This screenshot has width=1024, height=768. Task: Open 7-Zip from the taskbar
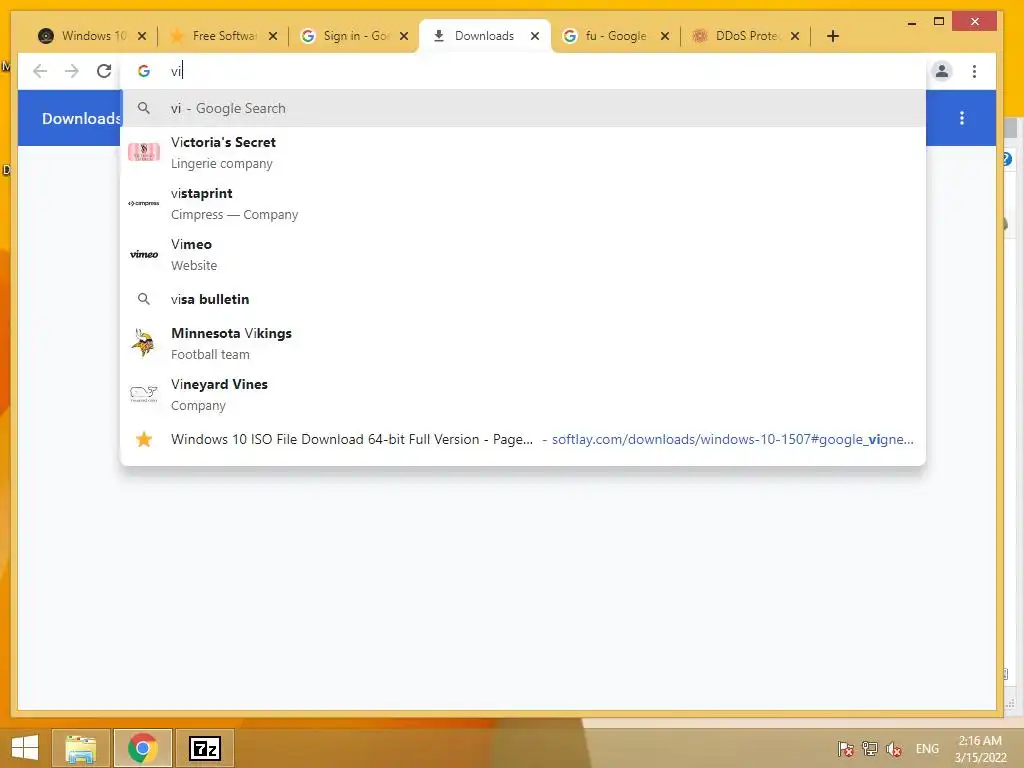point(204,748)
